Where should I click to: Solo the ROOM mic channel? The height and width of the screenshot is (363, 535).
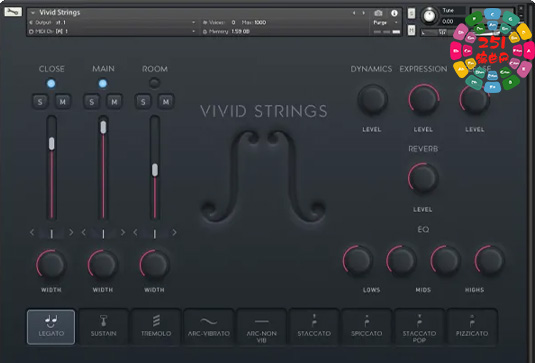(x=143, y=101)
